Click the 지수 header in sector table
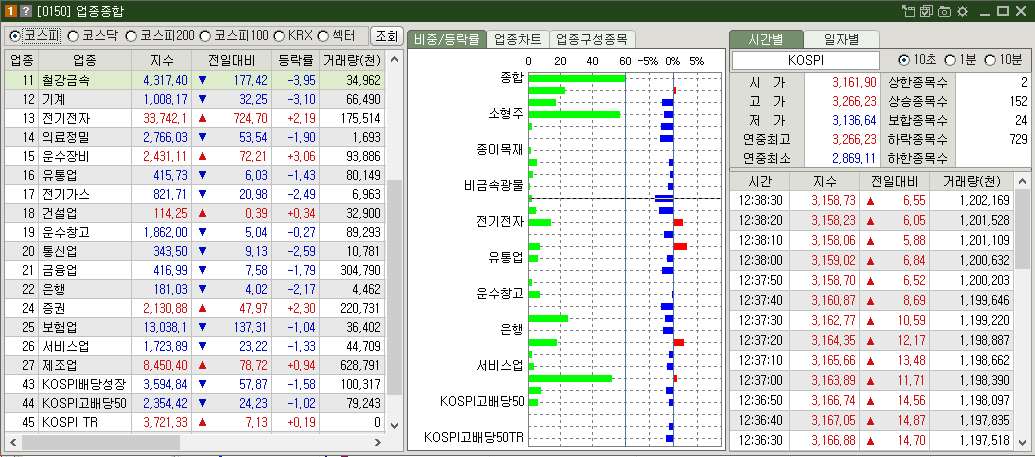The width and height of the screenshot is (1035, 457). tap(162, 61)
